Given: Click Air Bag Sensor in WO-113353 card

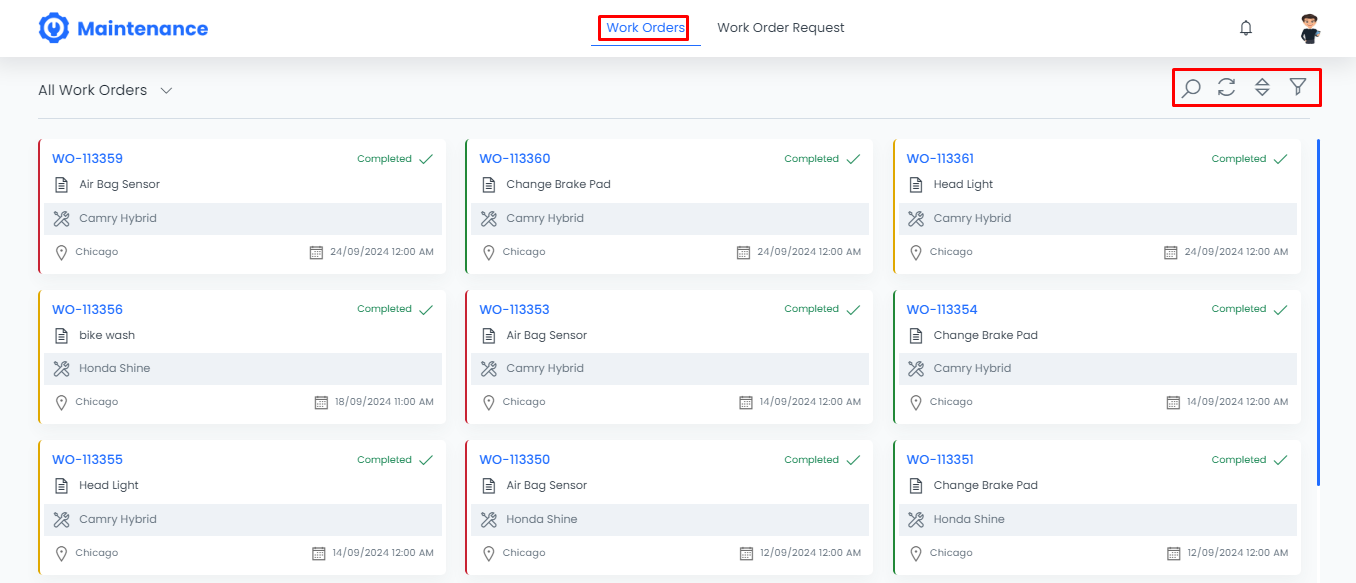Looking at the screenshot, I should [x=547, y=335].
